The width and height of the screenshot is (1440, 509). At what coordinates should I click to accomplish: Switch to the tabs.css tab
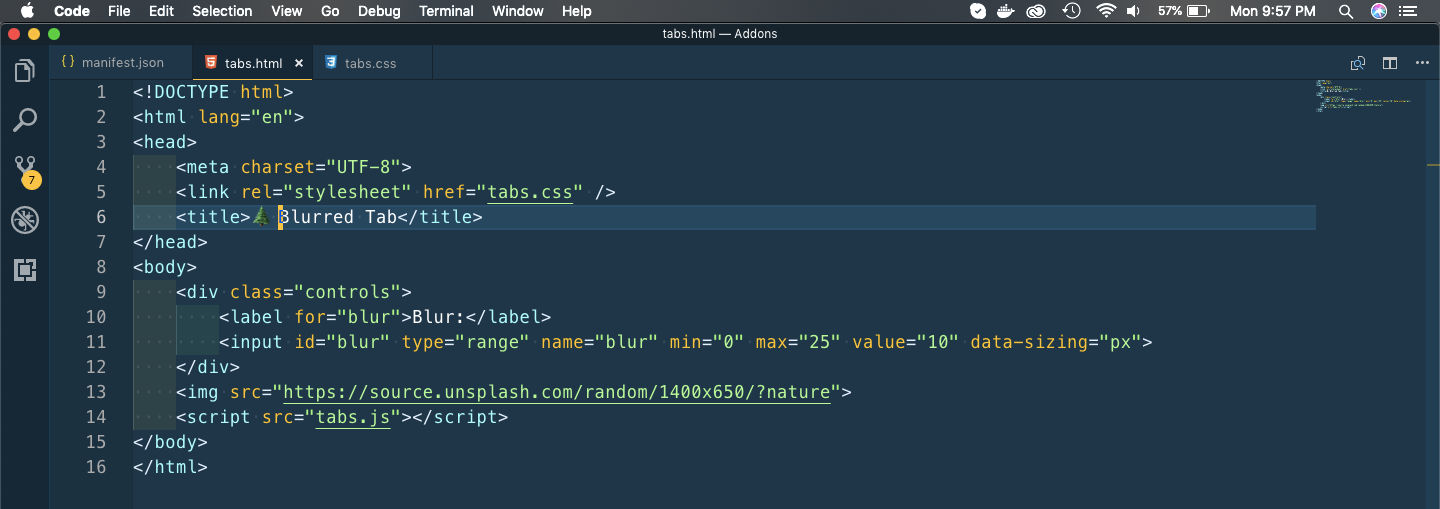tap(373, 63)
